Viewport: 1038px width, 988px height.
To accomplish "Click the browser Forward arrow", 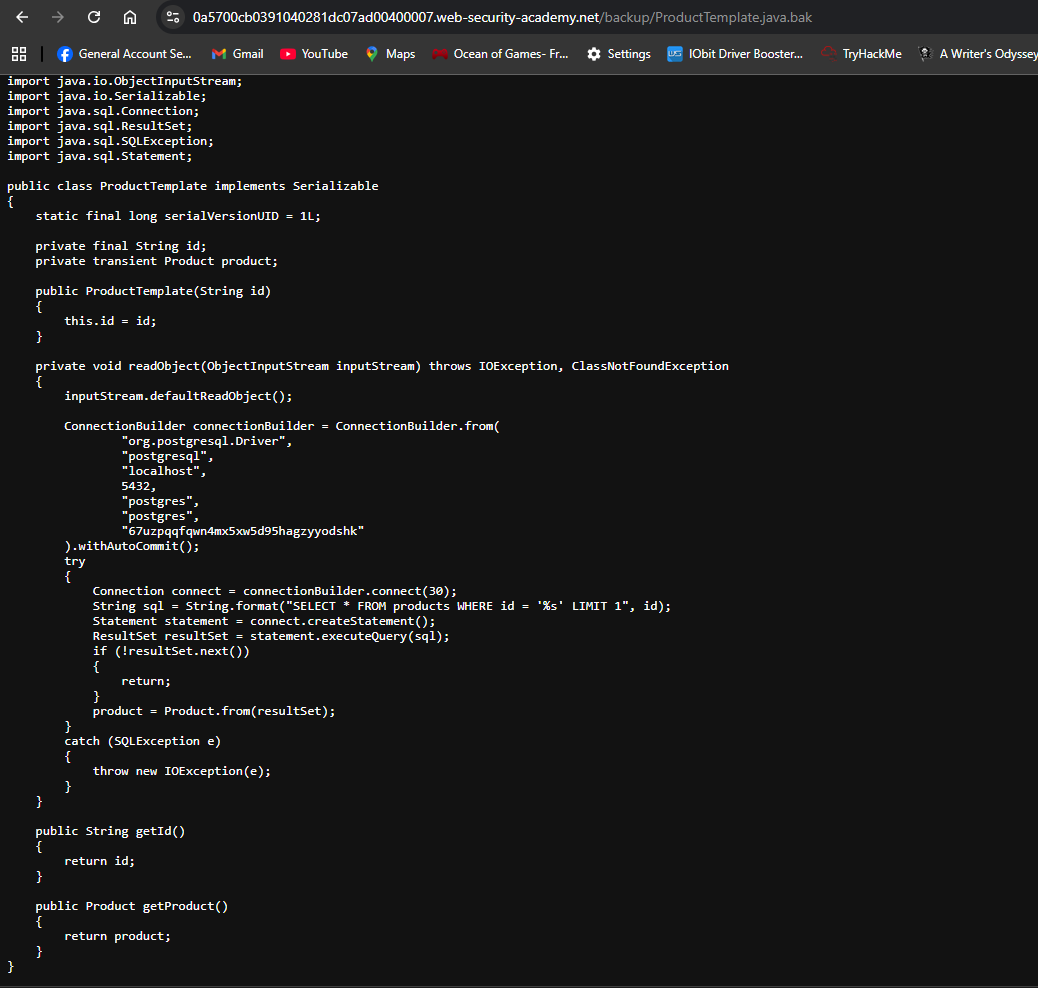I will pyautogui.click(x=58, y=17).
